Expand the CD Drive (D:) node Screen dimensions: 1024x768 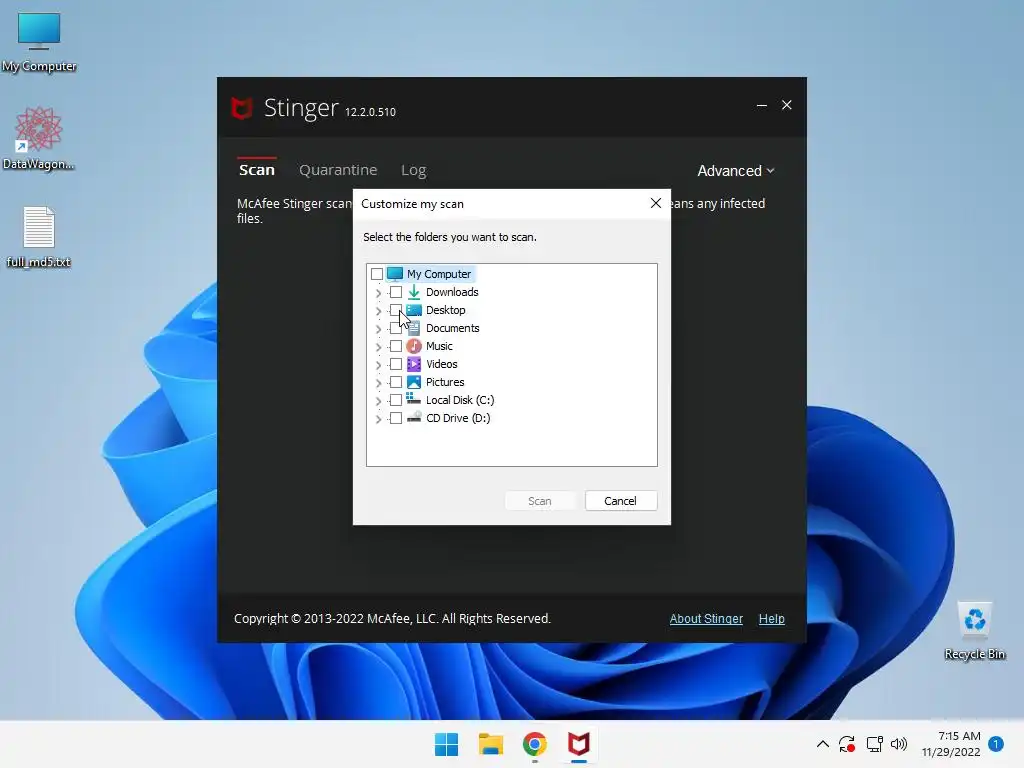click(x=378, y=419)
